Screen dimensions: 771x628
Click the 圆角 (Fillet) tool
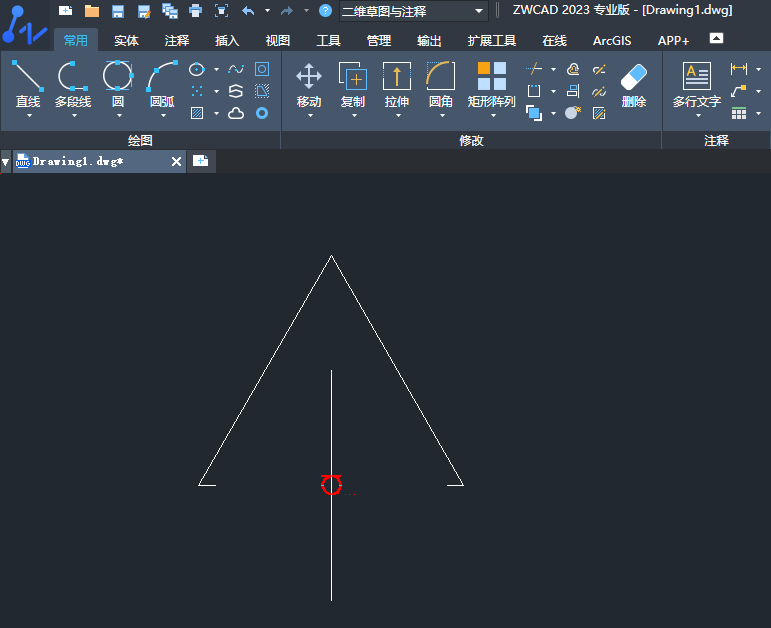pyautogui.click(x=441, y=85)
